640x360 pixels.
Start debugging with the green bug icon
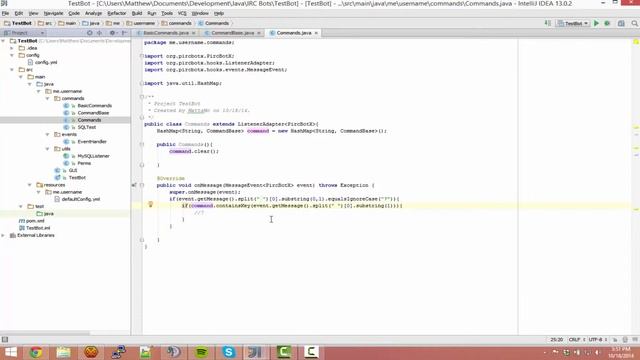point(607,23)
